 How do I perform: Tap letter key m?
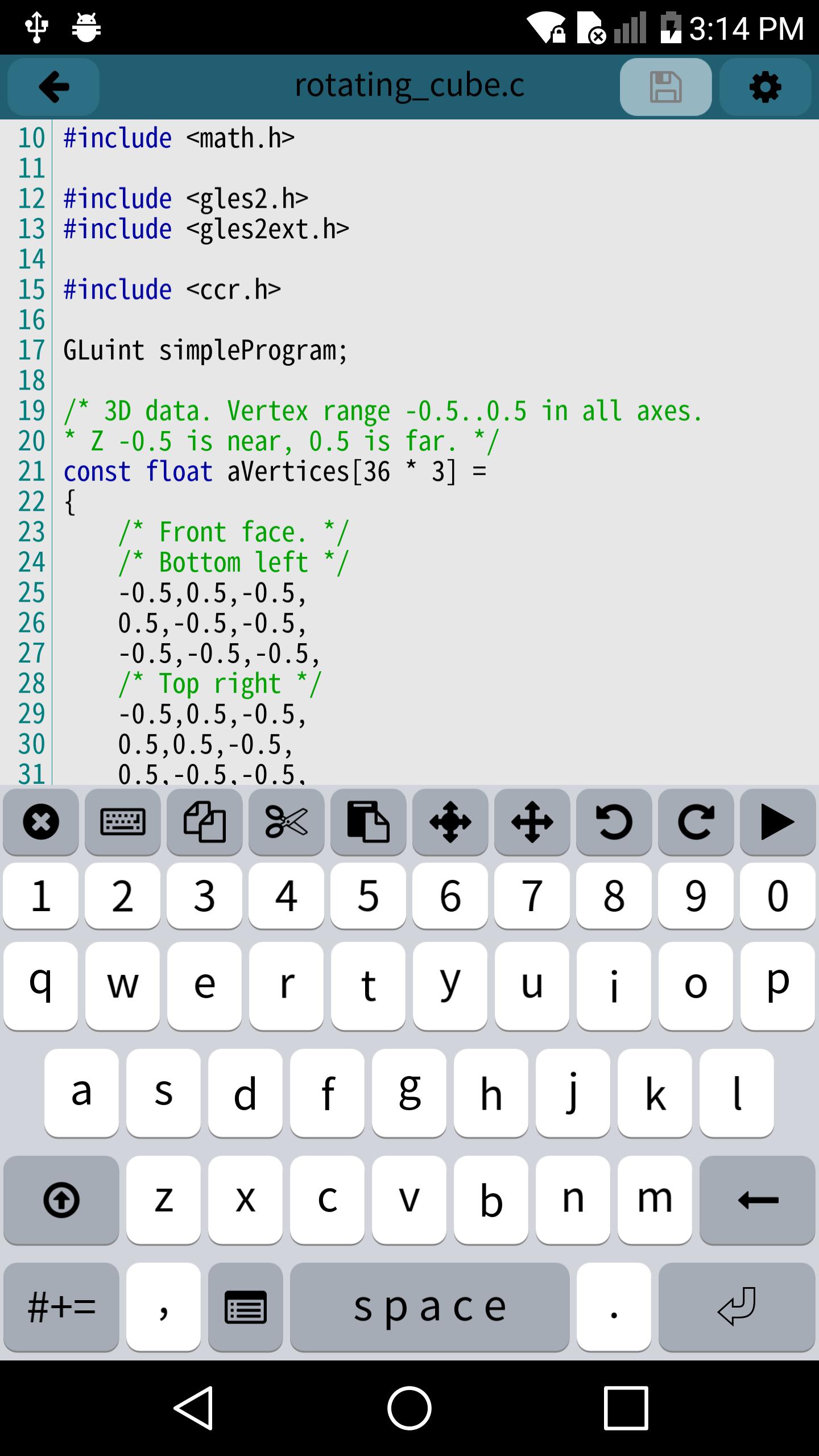pos(655,1200)
